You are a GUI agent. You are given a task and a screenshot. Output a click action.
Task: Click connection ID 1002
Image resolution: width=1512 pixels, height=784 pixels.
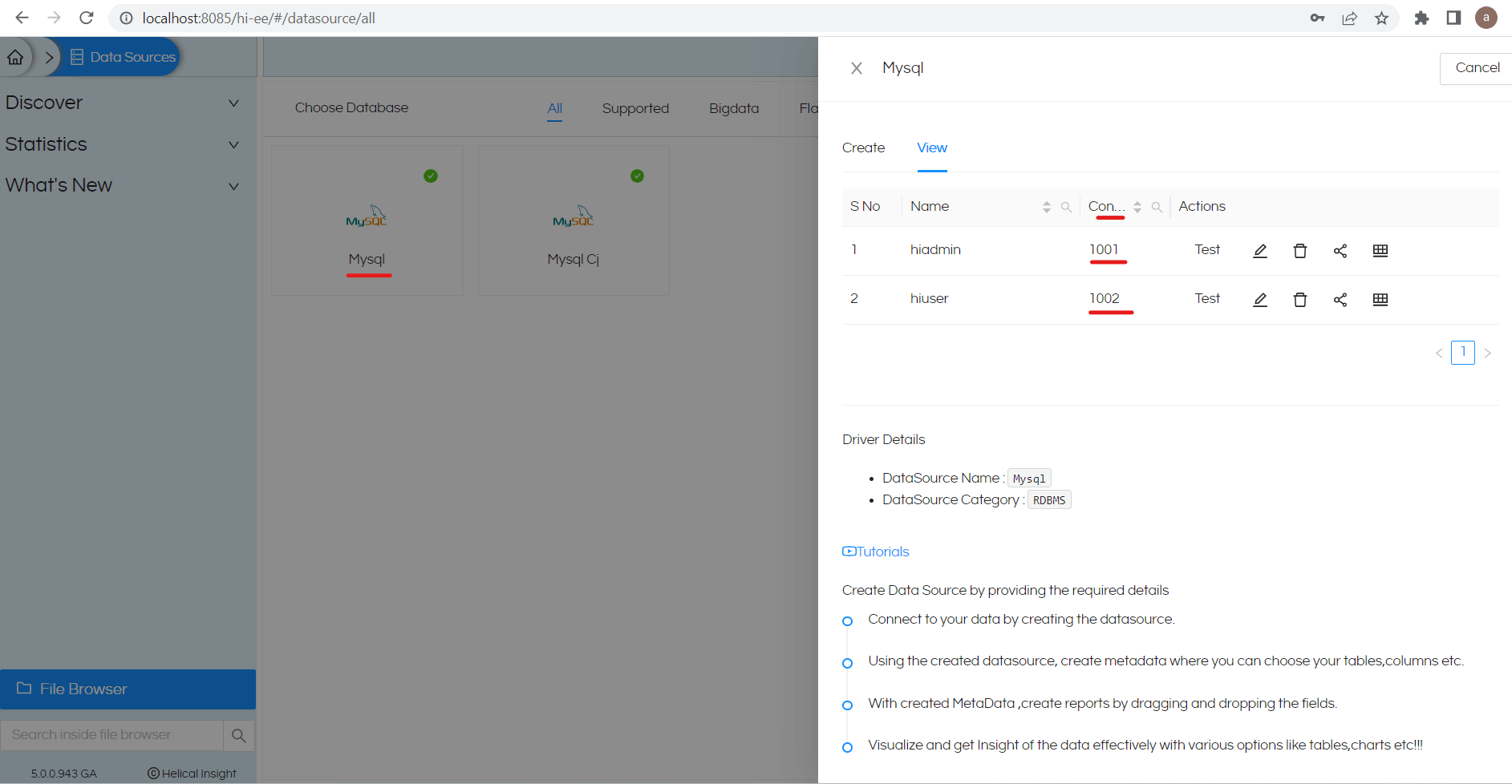[x=1105, y=299]
